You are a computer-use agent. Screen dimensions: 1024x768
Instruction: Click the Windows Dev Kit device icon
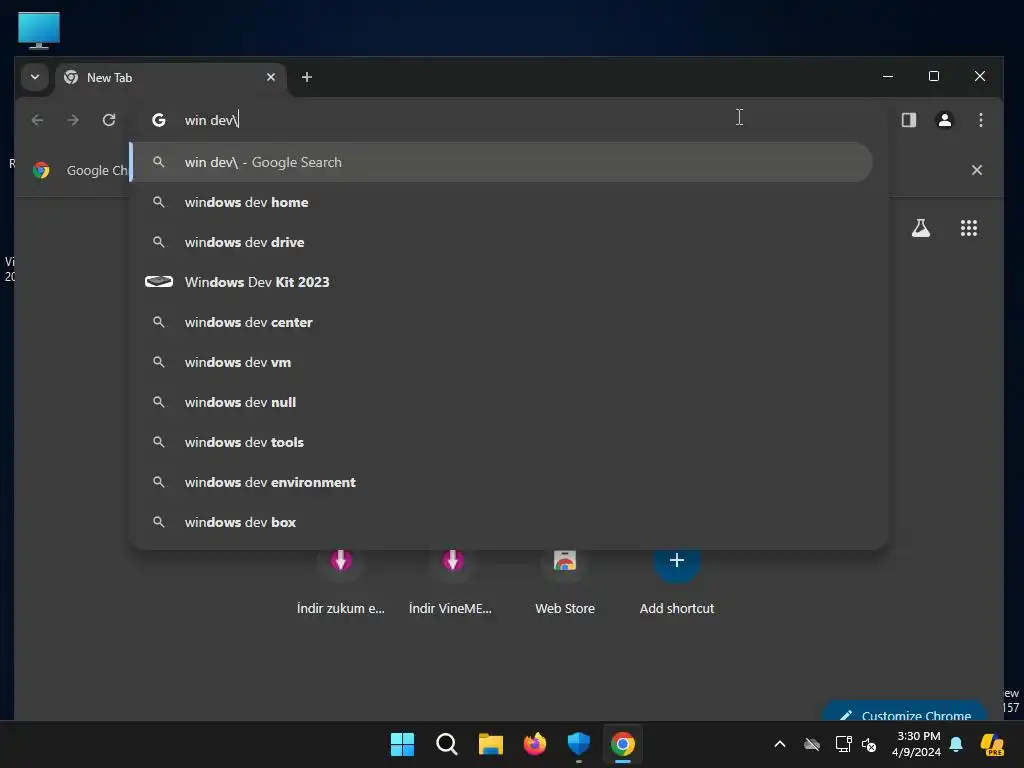point(159,281)
